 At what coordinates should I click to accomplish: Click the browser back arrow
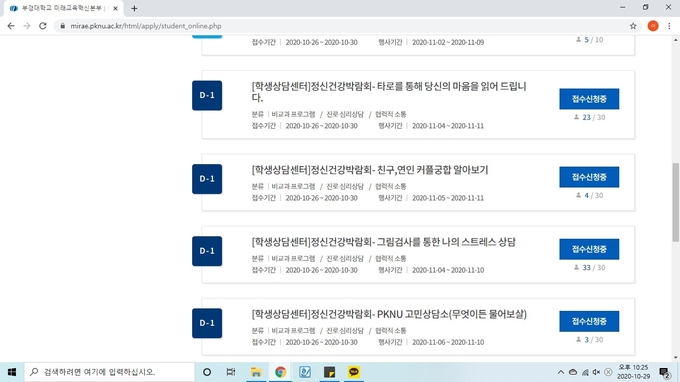[x=11, y=26]
